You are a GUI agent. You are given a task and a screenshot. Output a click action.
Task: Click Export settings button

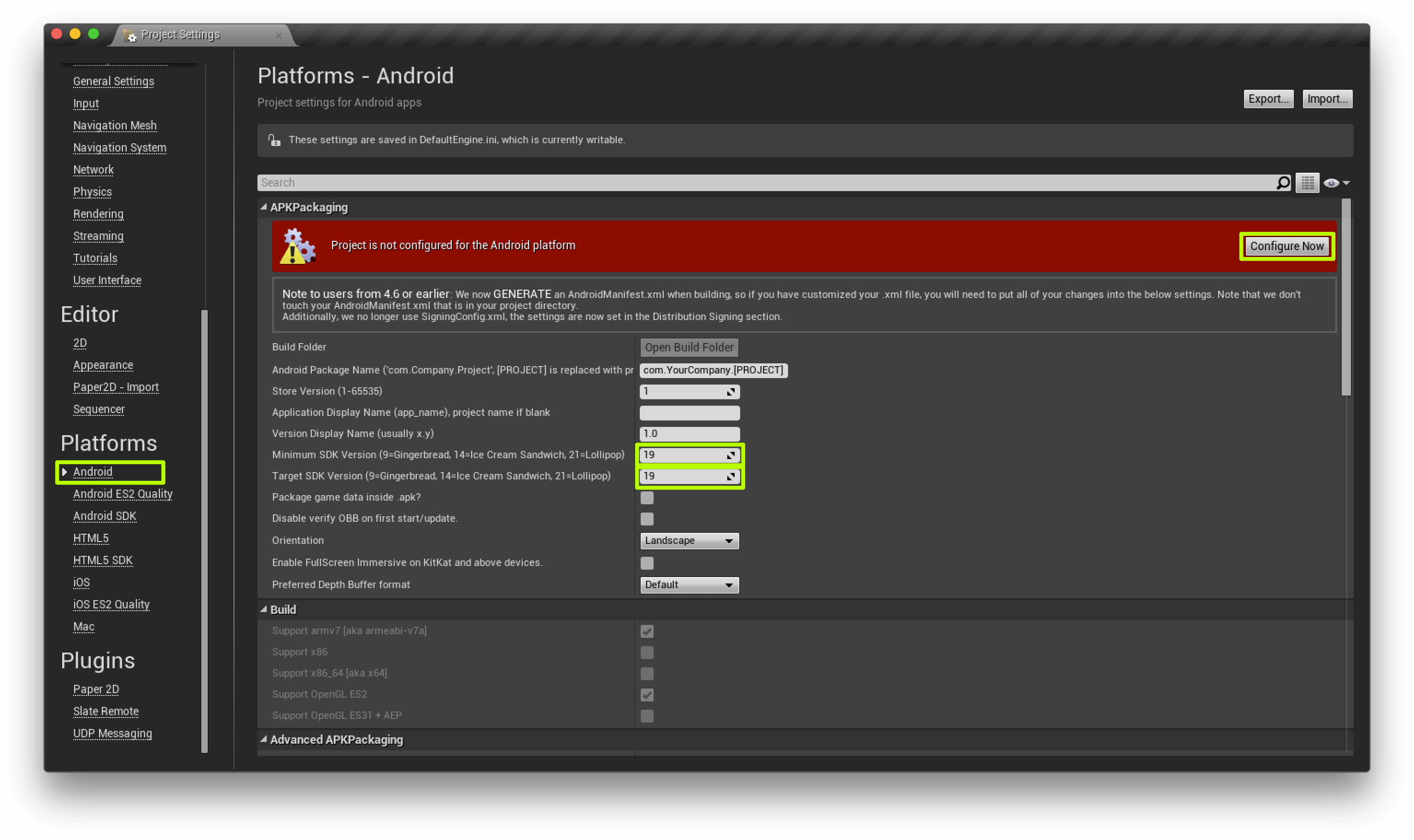(1267, 98)
